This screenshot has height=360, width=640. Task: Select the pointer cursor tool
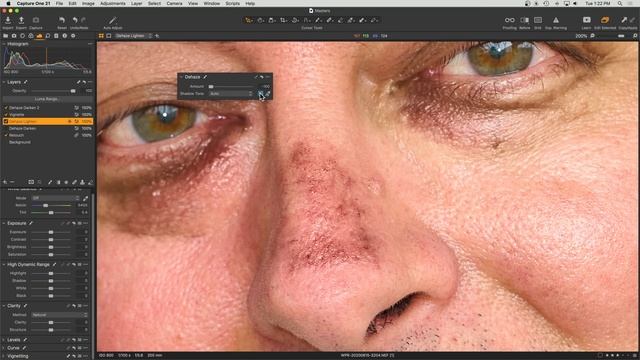click(x=248, y=20)
